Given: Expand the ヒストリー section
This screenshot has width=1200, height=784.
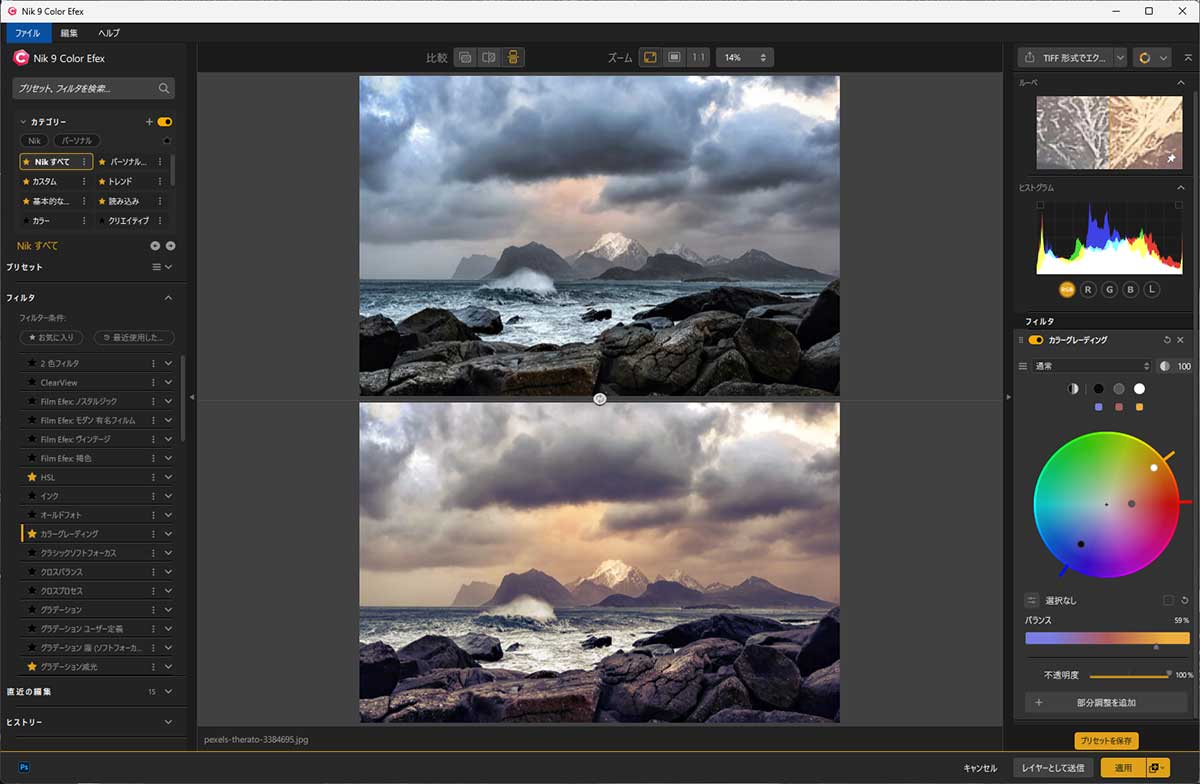Looking at the screenshot, I should [168, 722].
